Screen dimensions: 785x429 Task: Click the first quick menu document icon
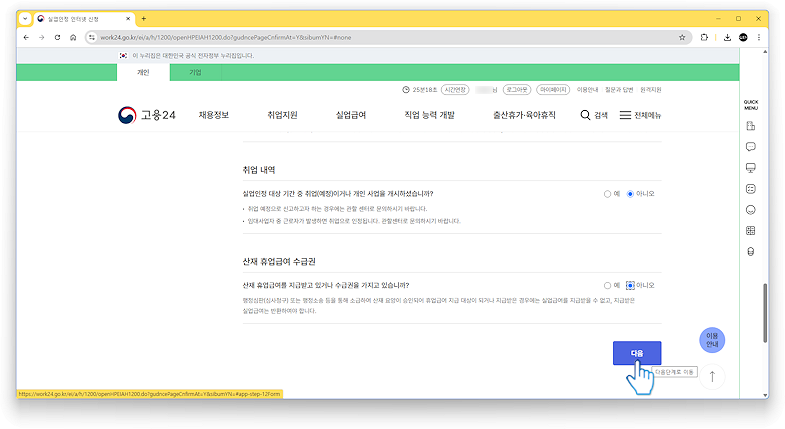click(x=750, y=126)
